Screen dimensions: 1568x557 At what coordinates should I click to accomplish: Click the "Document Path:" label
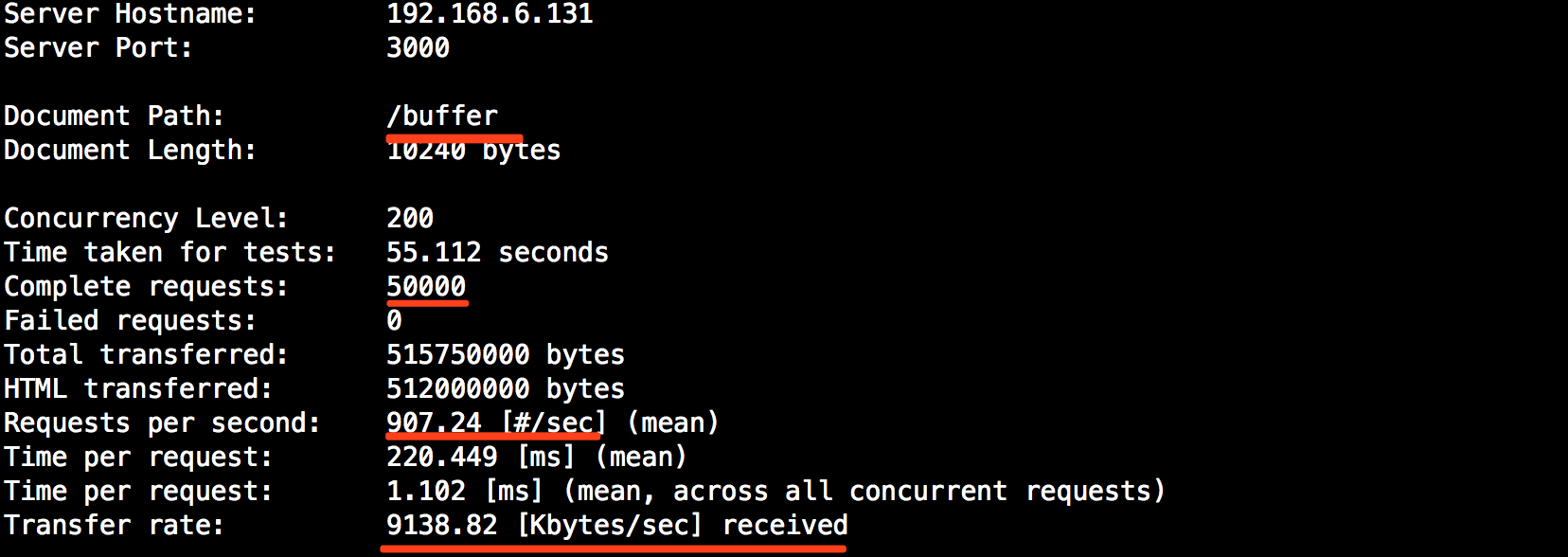point(114,117)
